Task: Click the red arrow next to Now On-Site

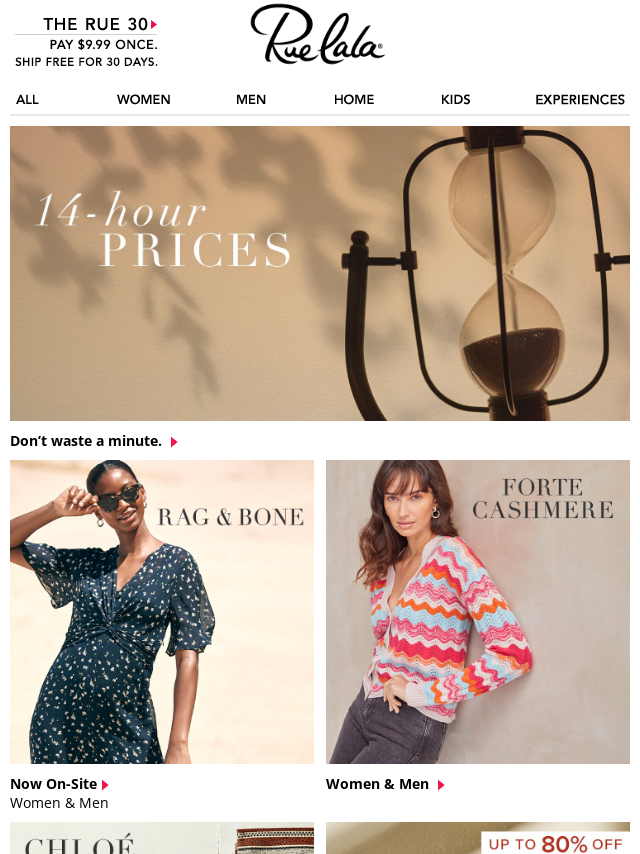Action: tap(106, 785)
